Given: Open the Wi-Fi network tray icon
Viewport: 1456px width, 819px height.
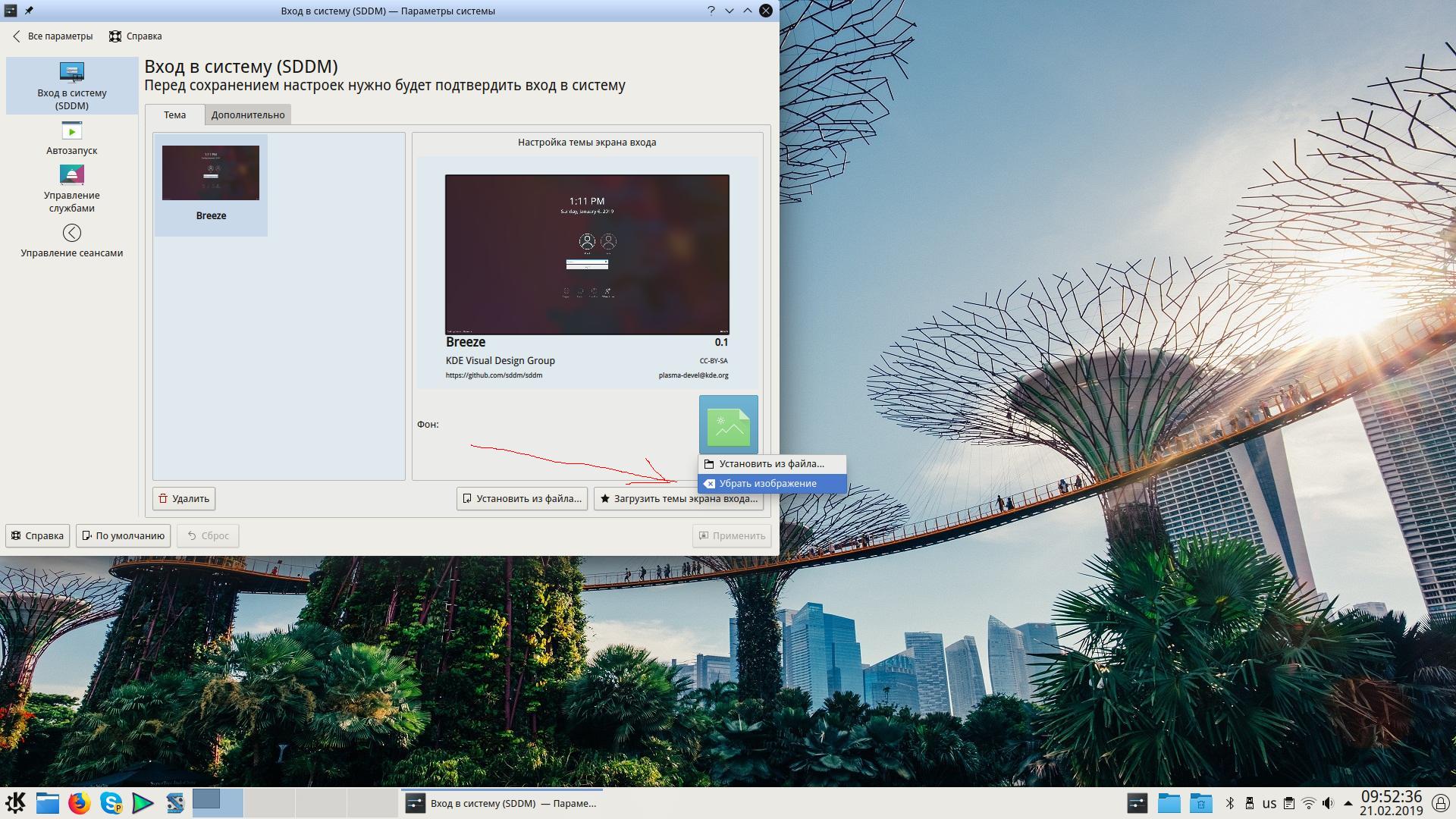Looking at the screenshot, I should tap(1308, 803).
